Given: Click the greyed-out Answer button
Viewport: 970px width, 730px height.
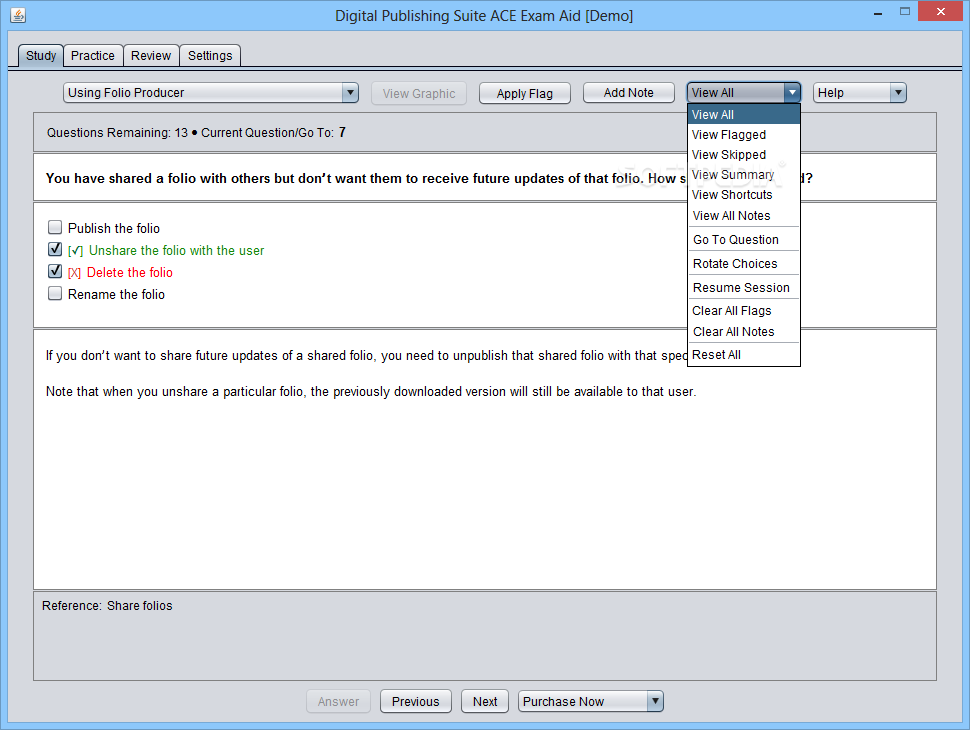Looking at the screenshot, I should click(x=338, y=702).
